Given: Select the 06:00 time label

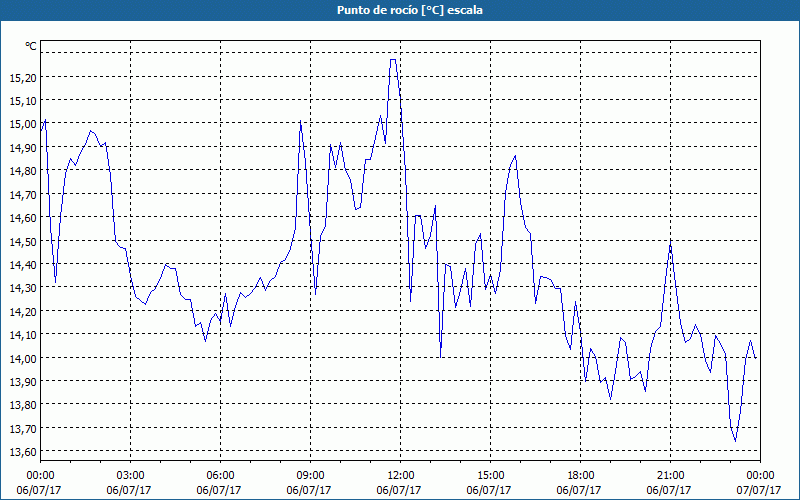Looking at the screenshot, I should (220, 476).
